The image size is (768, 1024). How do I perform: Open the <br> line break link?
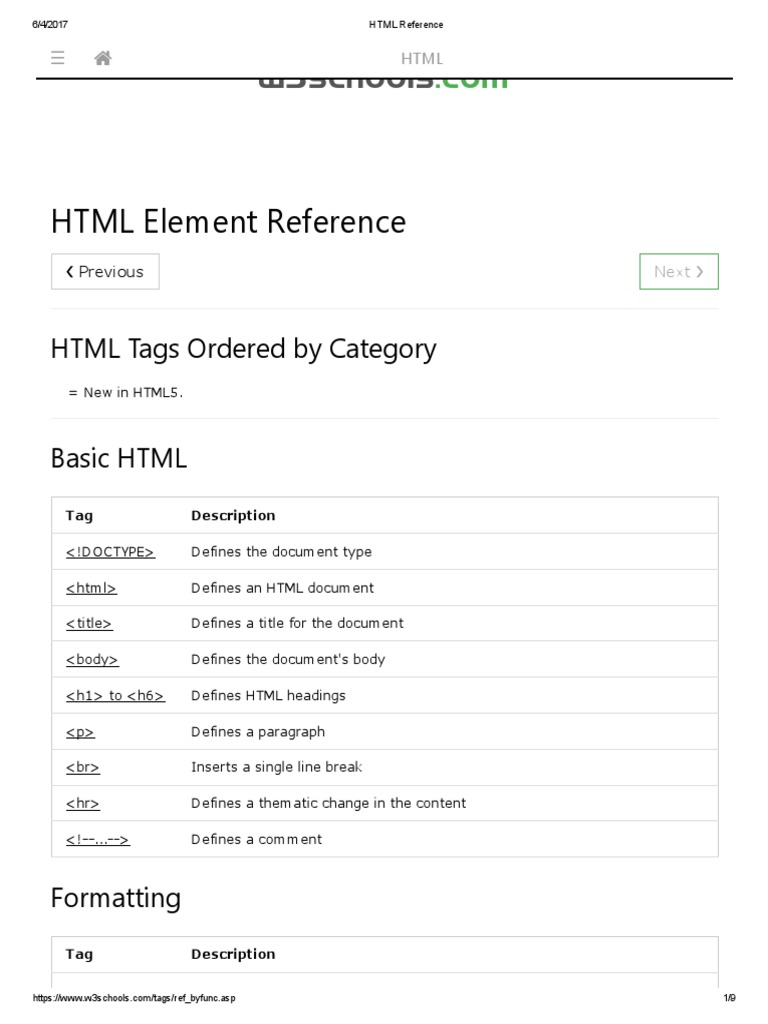(x=83, y=767)
